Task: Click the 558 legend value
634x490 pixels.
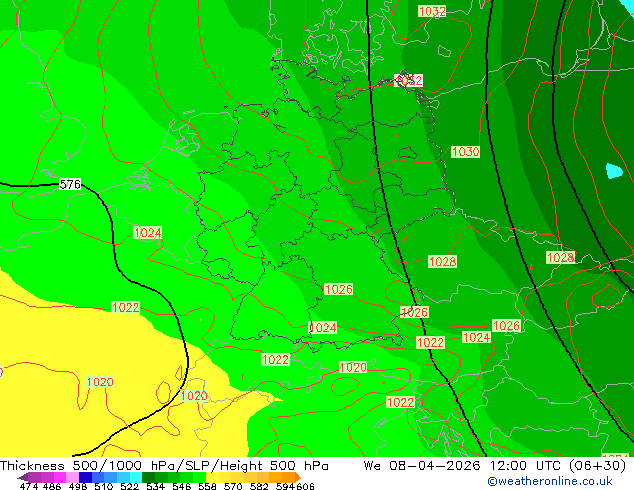Action: coord(207,486)
